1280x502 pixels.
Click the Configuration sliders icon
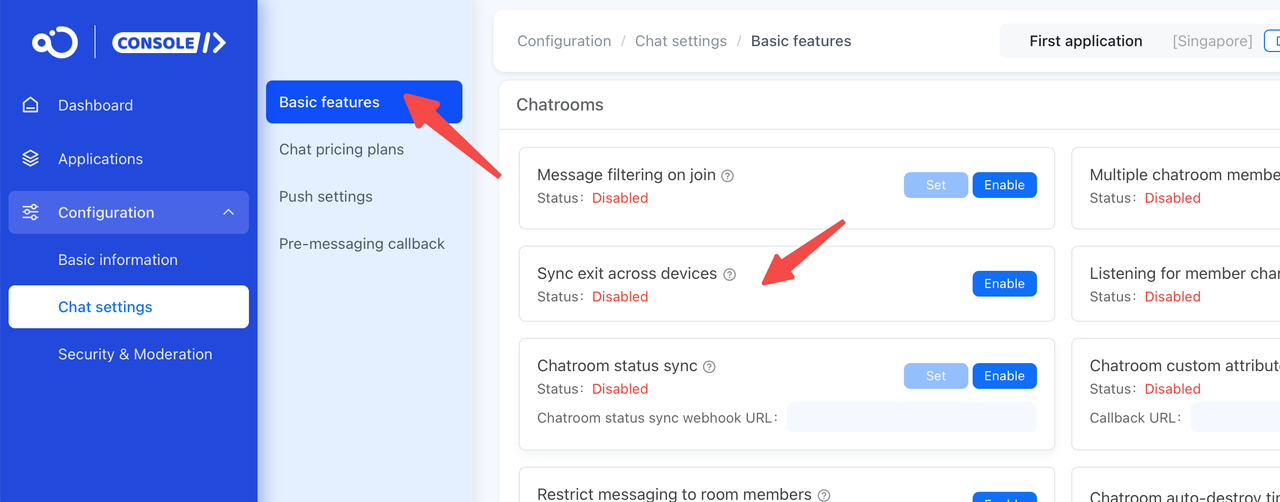(31, 212)
